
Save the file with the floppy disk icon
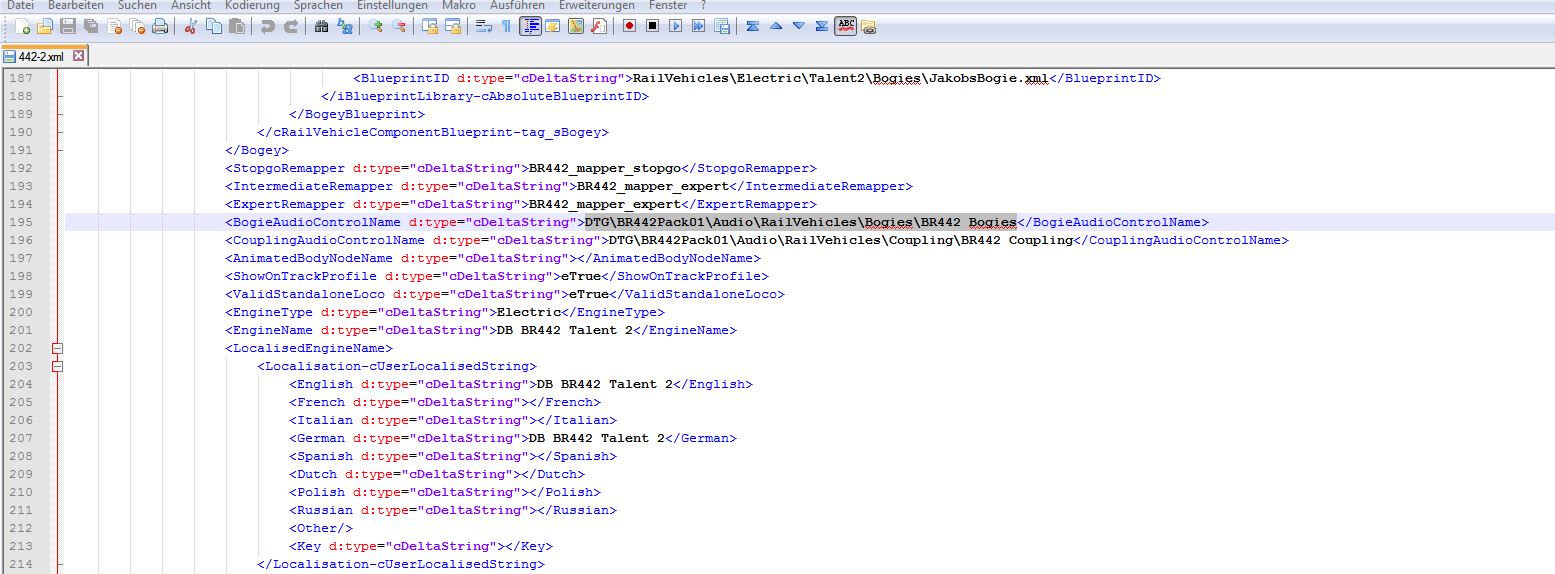(68, 26)
